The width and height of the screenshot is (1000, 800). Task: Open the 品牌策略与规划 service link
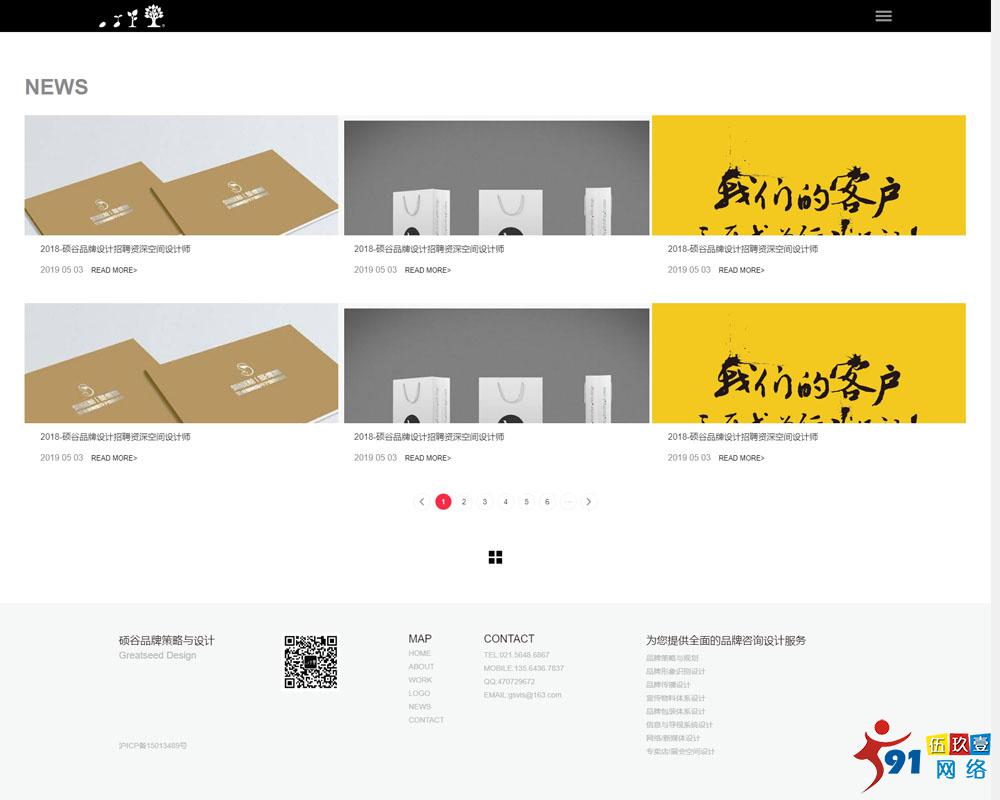[672, 658]
